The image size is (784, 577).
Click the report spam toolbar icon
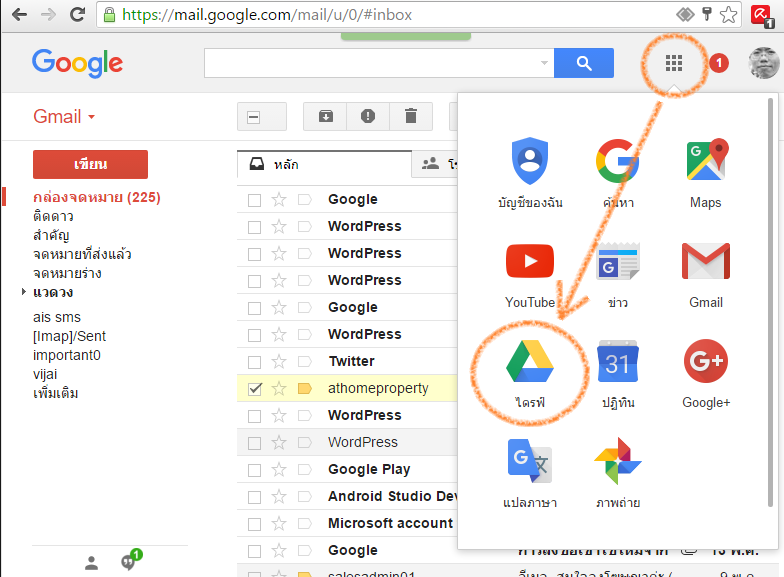tap(368, 117)
